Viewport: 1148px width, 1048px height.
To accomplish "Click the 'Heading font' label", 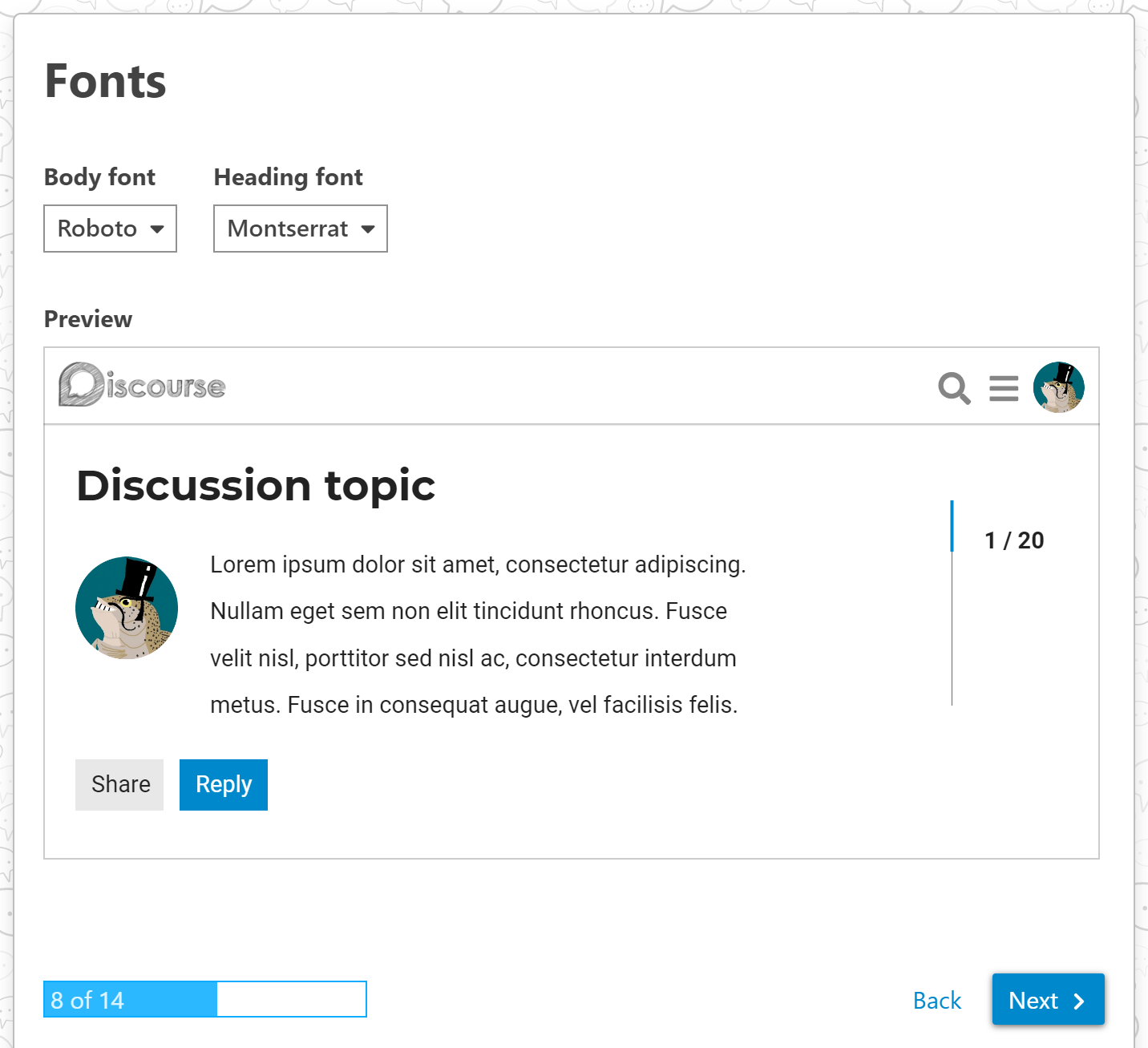I will click(x=288, y=177).
